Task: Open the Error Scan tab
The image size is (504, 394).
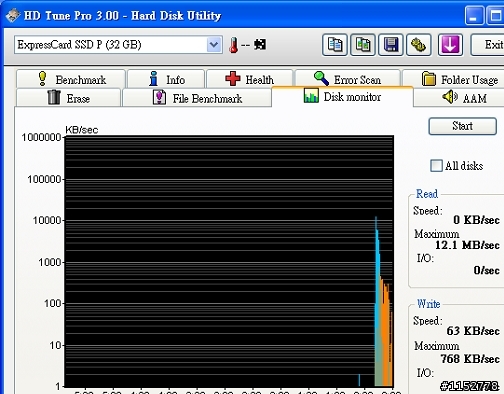Action: [x=348, y=79]
